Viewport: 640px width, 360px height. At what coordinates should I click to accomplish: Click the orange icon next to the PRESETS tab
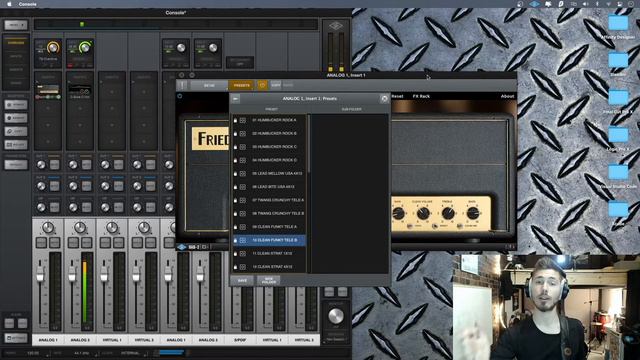point(262,85)
